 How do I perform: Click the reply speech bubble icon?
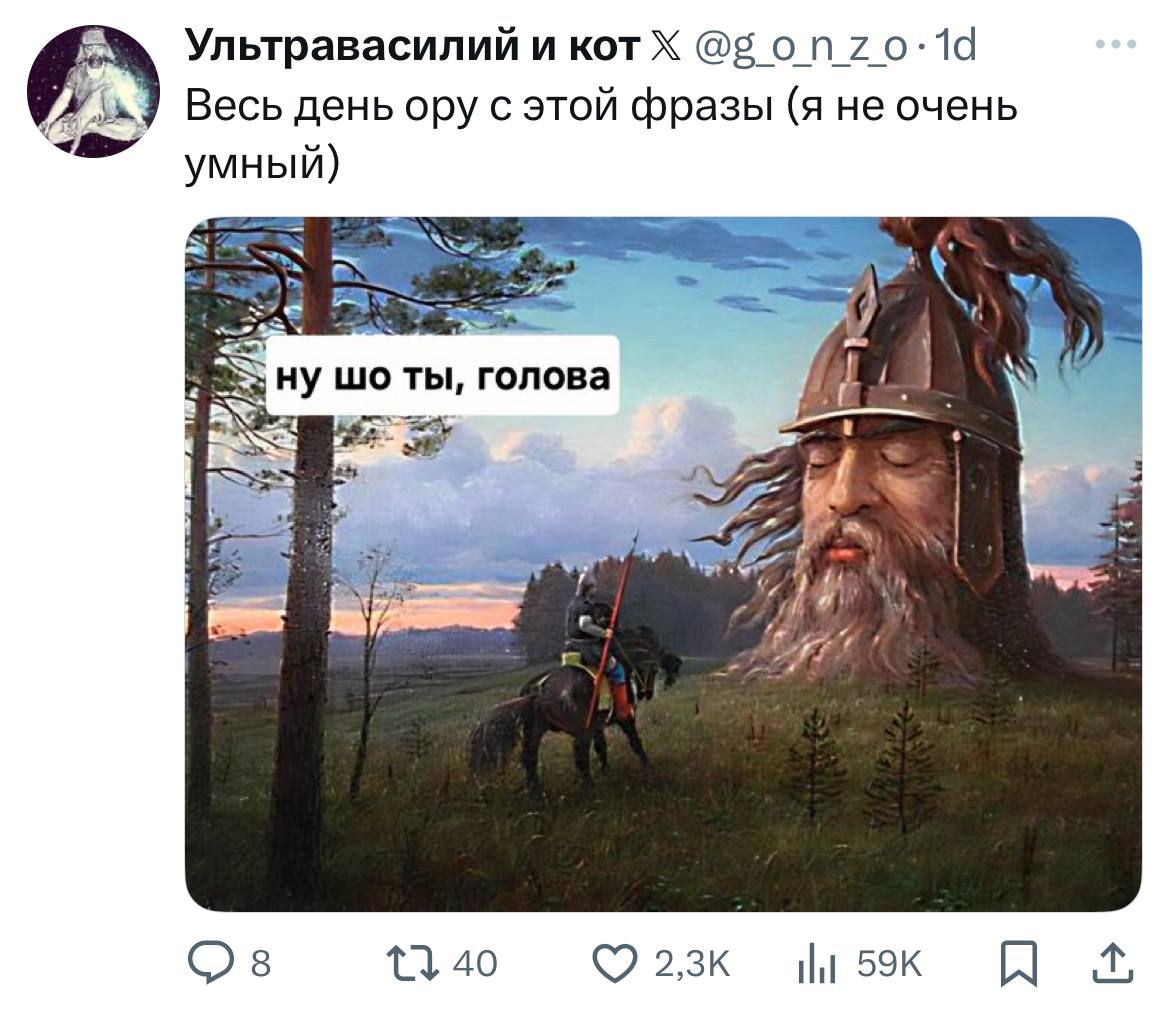click(x=210, y=962)
